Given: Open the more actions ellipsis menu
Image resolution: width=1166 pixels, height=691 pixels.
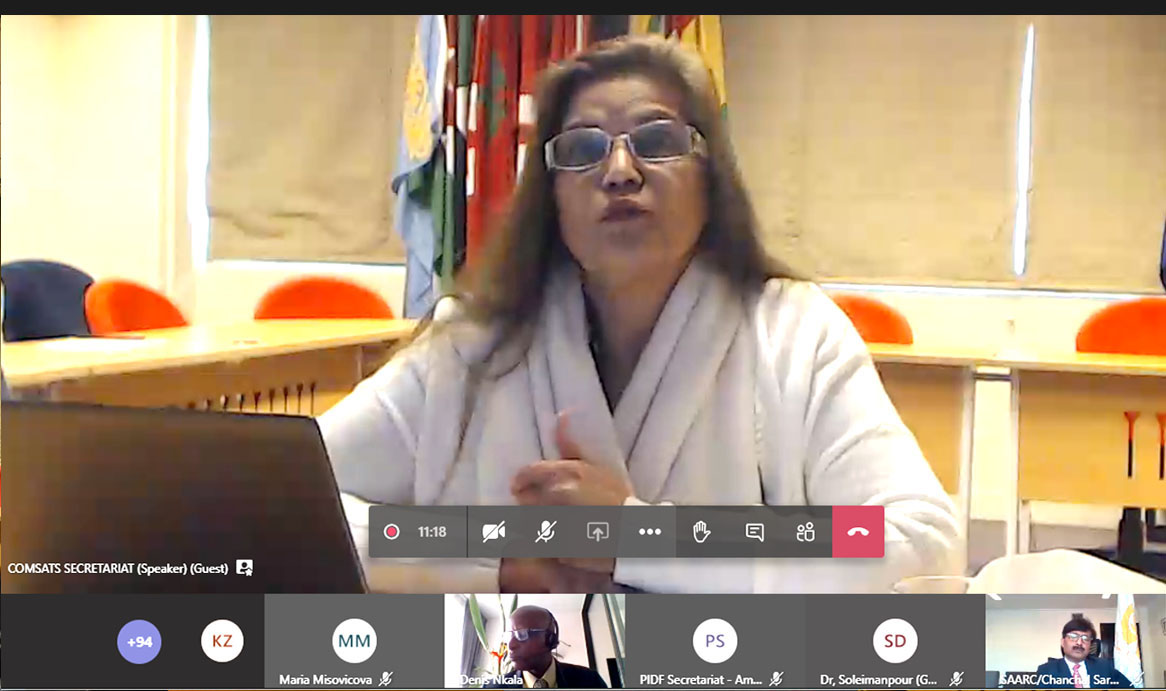Looking at the screenshot, I should [x=650, y=532].
